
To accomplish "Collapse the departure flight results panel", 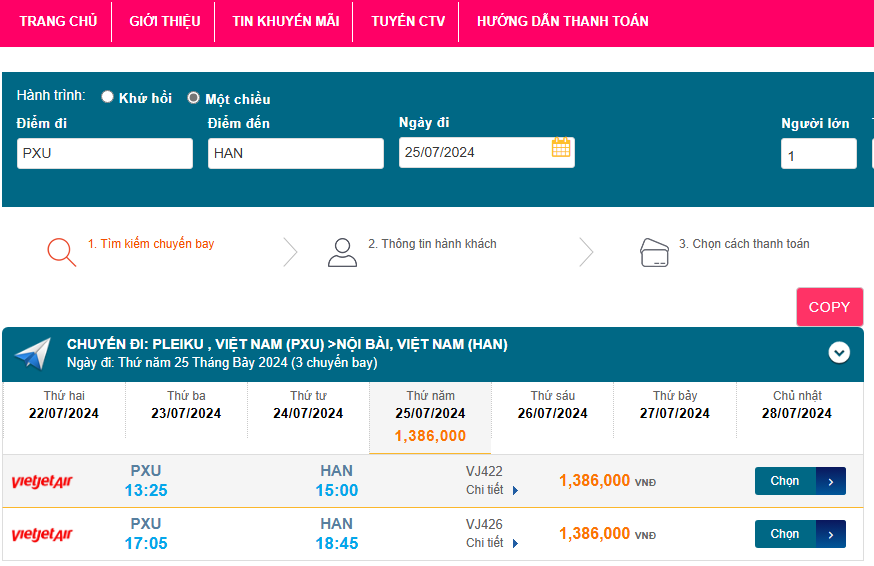I will (839, 352).
